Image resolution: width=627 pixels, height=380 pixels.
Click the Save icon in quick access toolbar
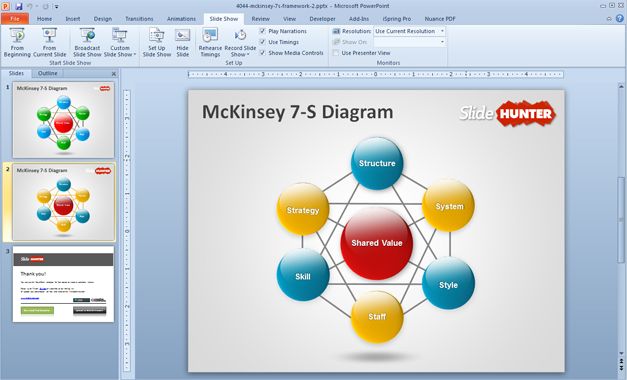(x=18, y=6)
